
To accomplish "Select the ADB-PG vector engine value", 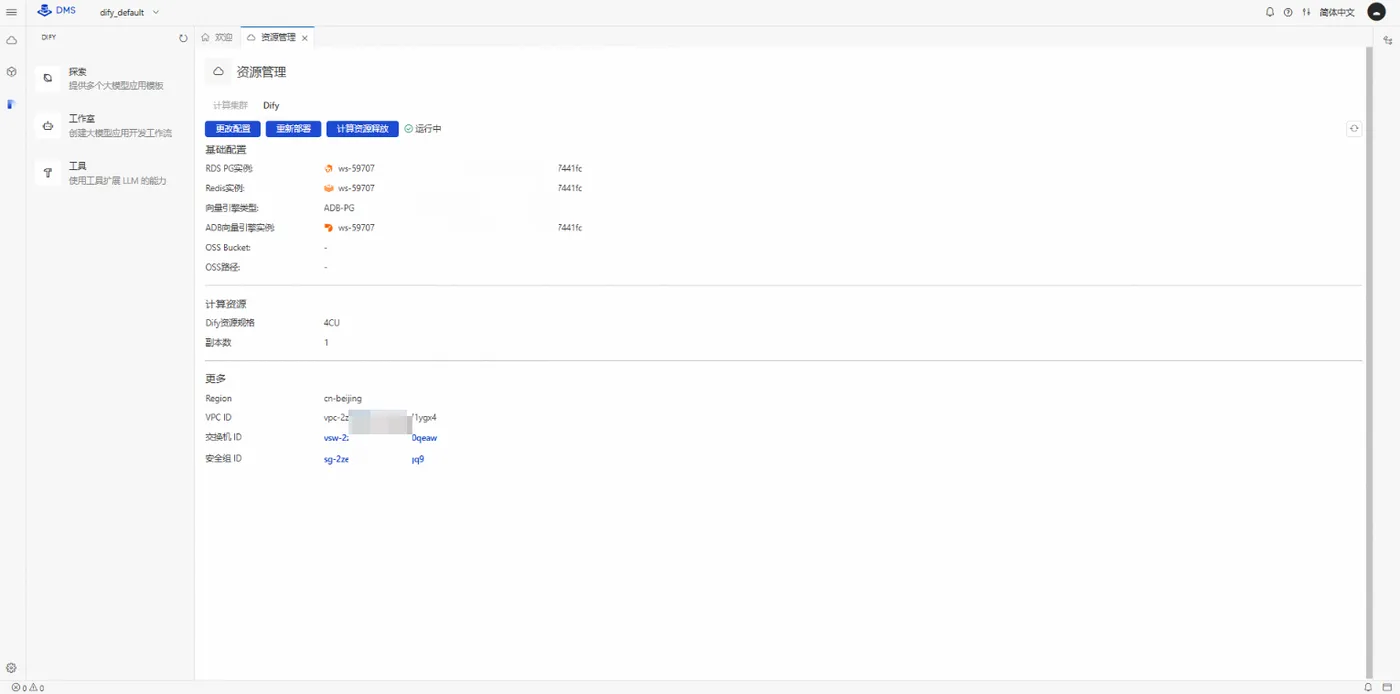I will click(x=339, y=208).
